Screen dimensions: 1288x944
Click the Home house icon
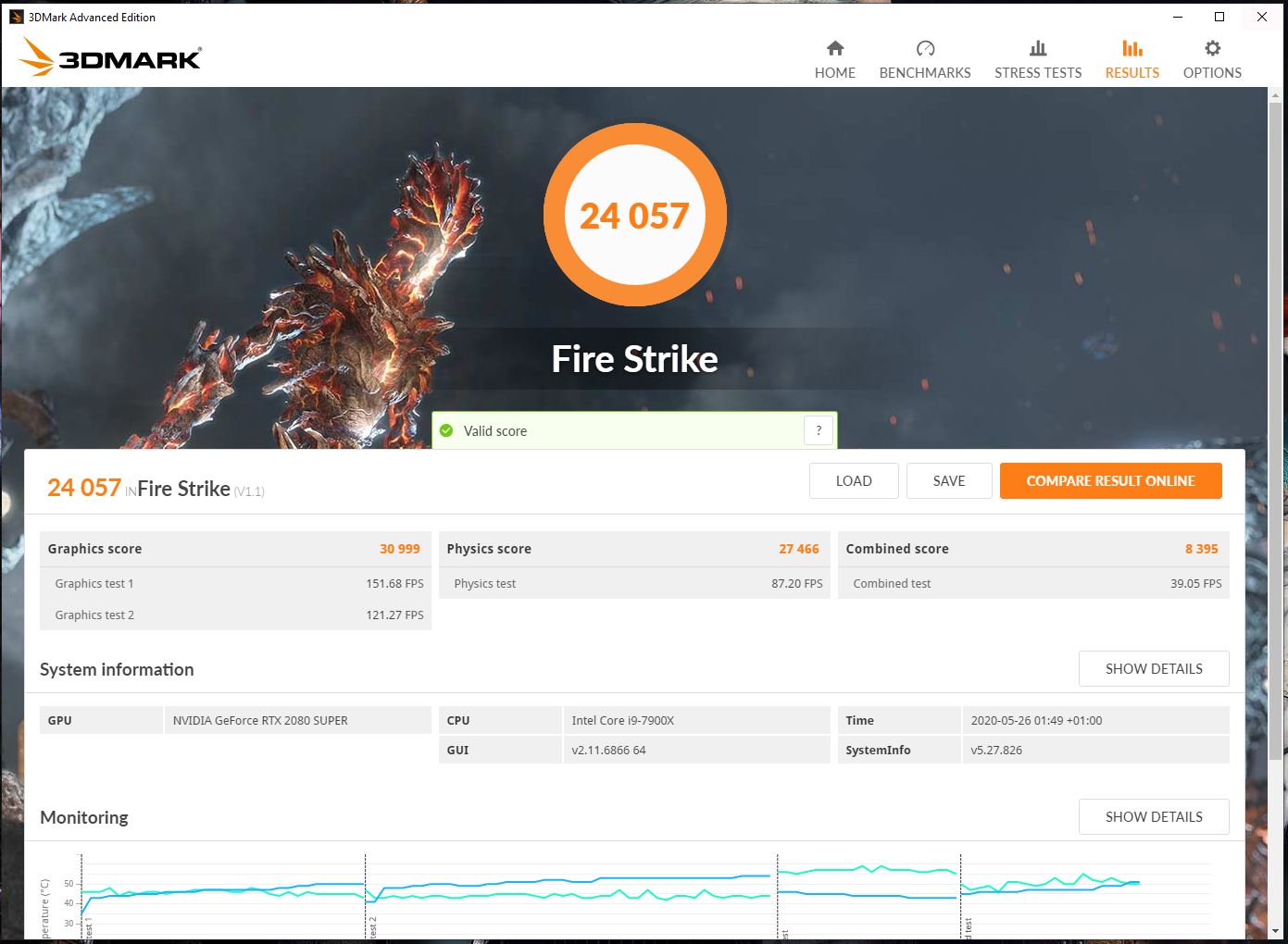click(835, 48)
